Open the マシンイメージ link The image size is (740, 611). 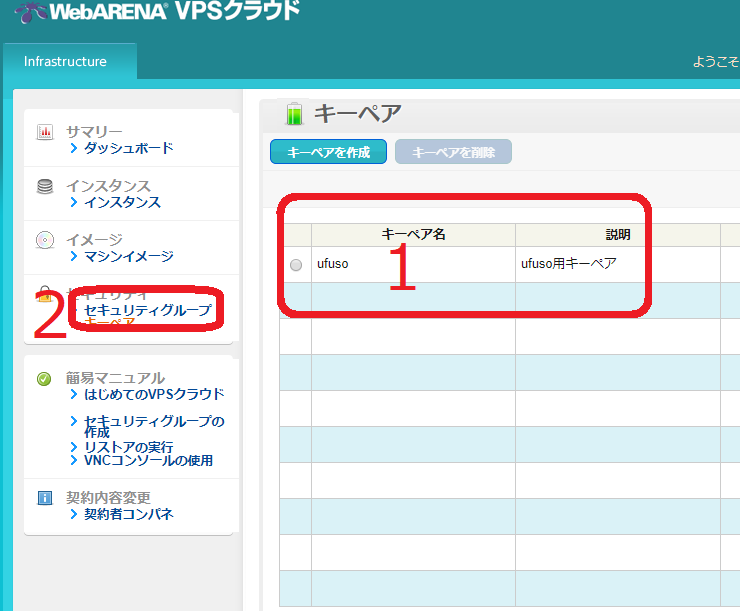point(128,256)
